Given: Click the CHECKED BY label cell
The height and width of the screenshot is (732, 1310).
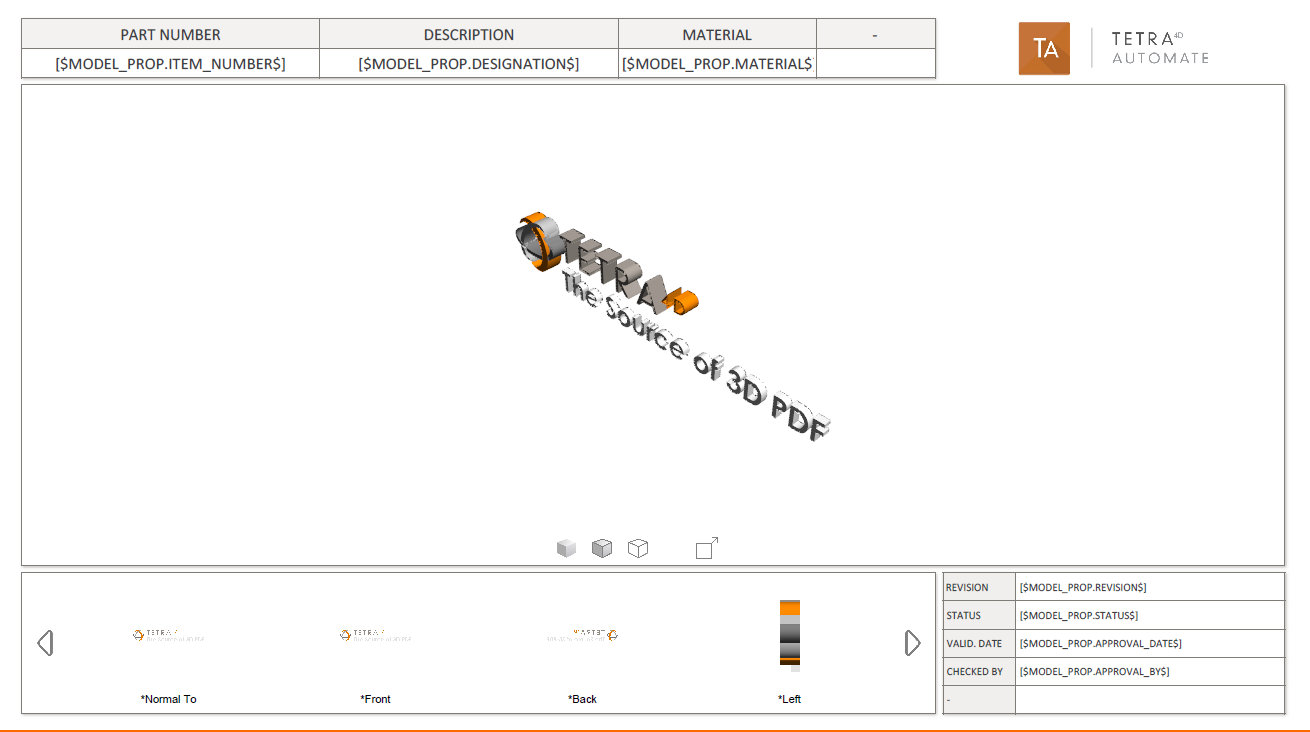Looking at the screenshot, I should click(x=979, y=671).
